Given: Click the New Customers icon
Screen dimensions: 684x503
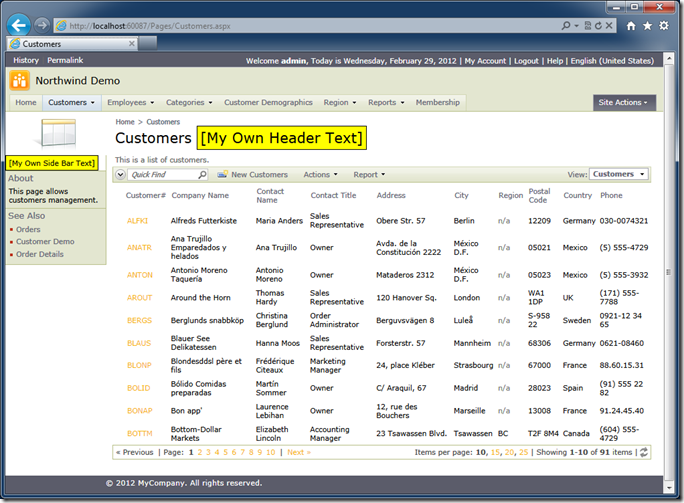Looking at the screenshot, I should [222, 175].
